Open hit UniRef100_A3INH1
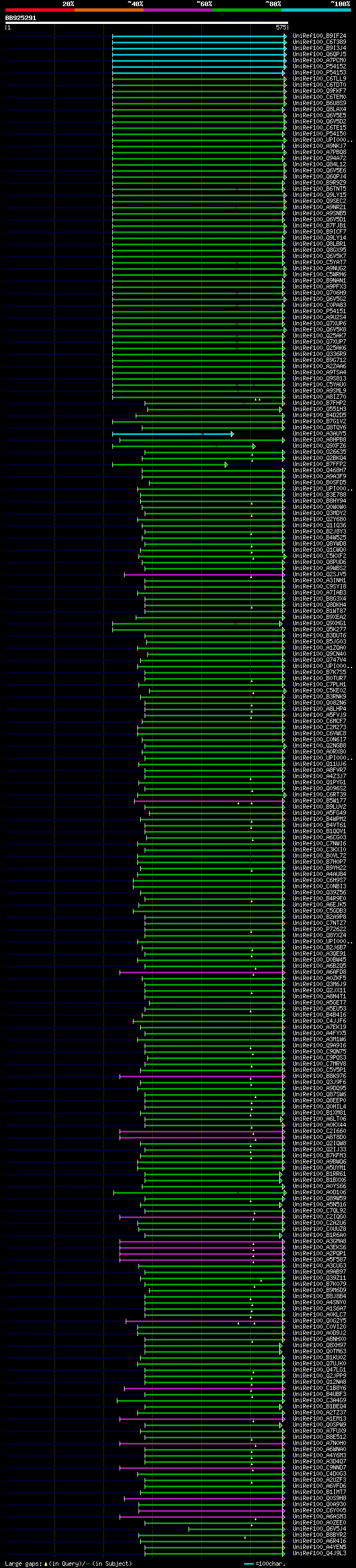The width and height of the screenshot is (356, 1568). 319,581
